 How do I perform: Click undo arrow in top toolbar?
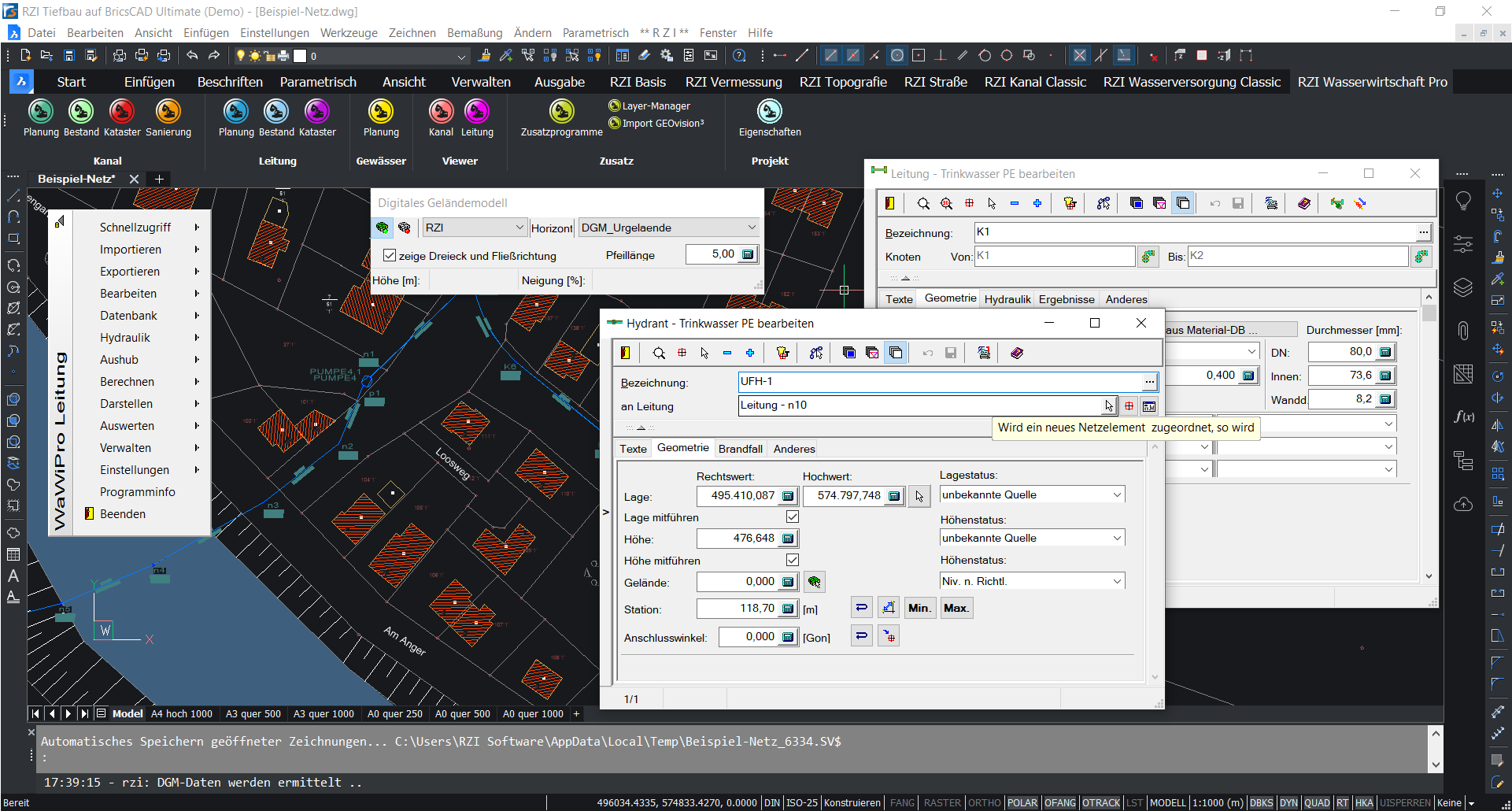click(192, 55)
